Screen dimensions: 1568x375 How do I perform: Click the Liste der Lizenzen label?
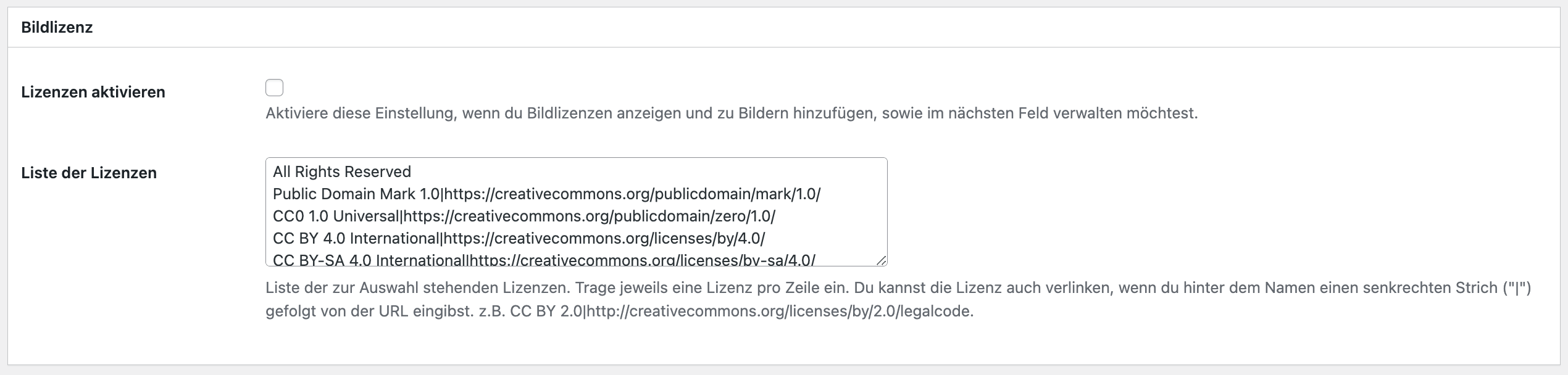[x=89, y=173]
